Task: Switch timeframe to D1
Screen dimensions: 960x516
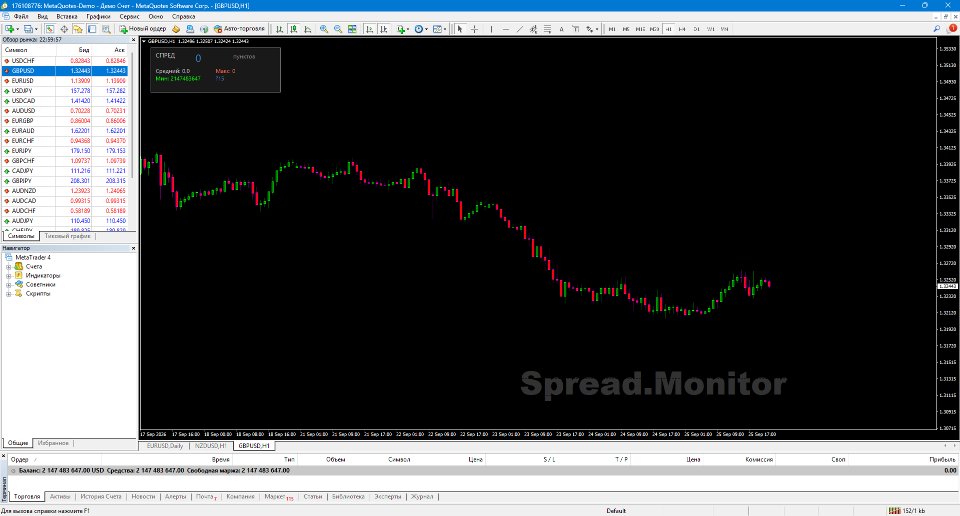Action: pyautogui.click(x=697, y=29)
